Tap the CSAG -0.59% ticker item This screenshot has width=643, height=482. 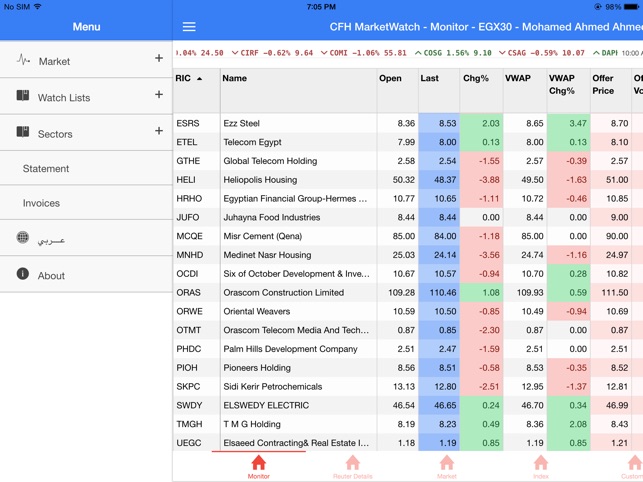point(541,53)
